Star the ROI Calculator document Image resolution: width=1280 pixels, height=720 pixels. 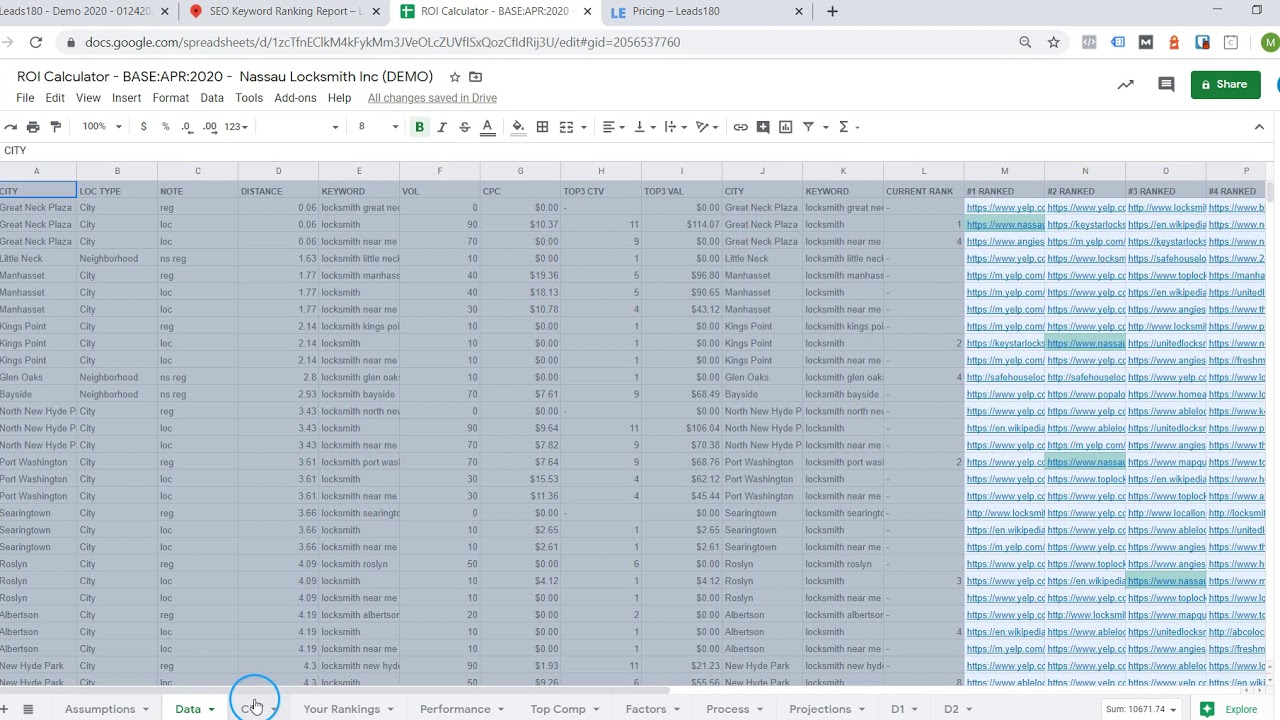455,77
